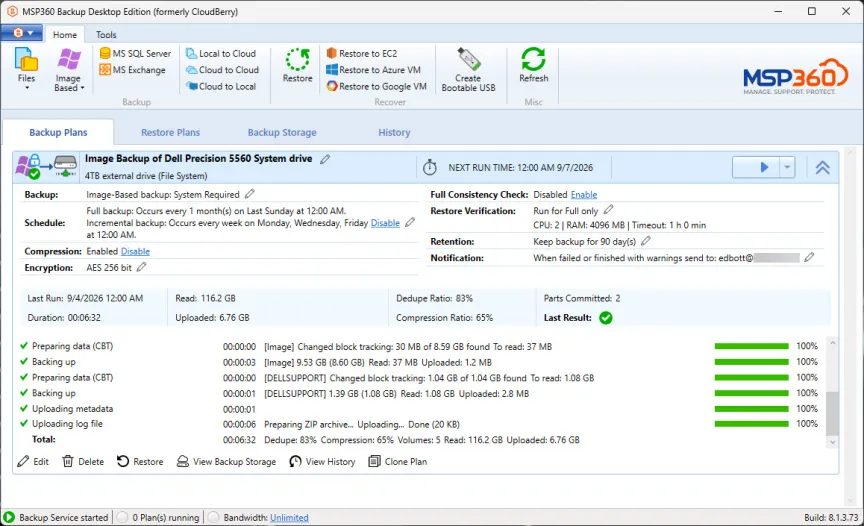The image size is (864, 526).
Task: Click the Edit plan button
Action: click(33, 462)
